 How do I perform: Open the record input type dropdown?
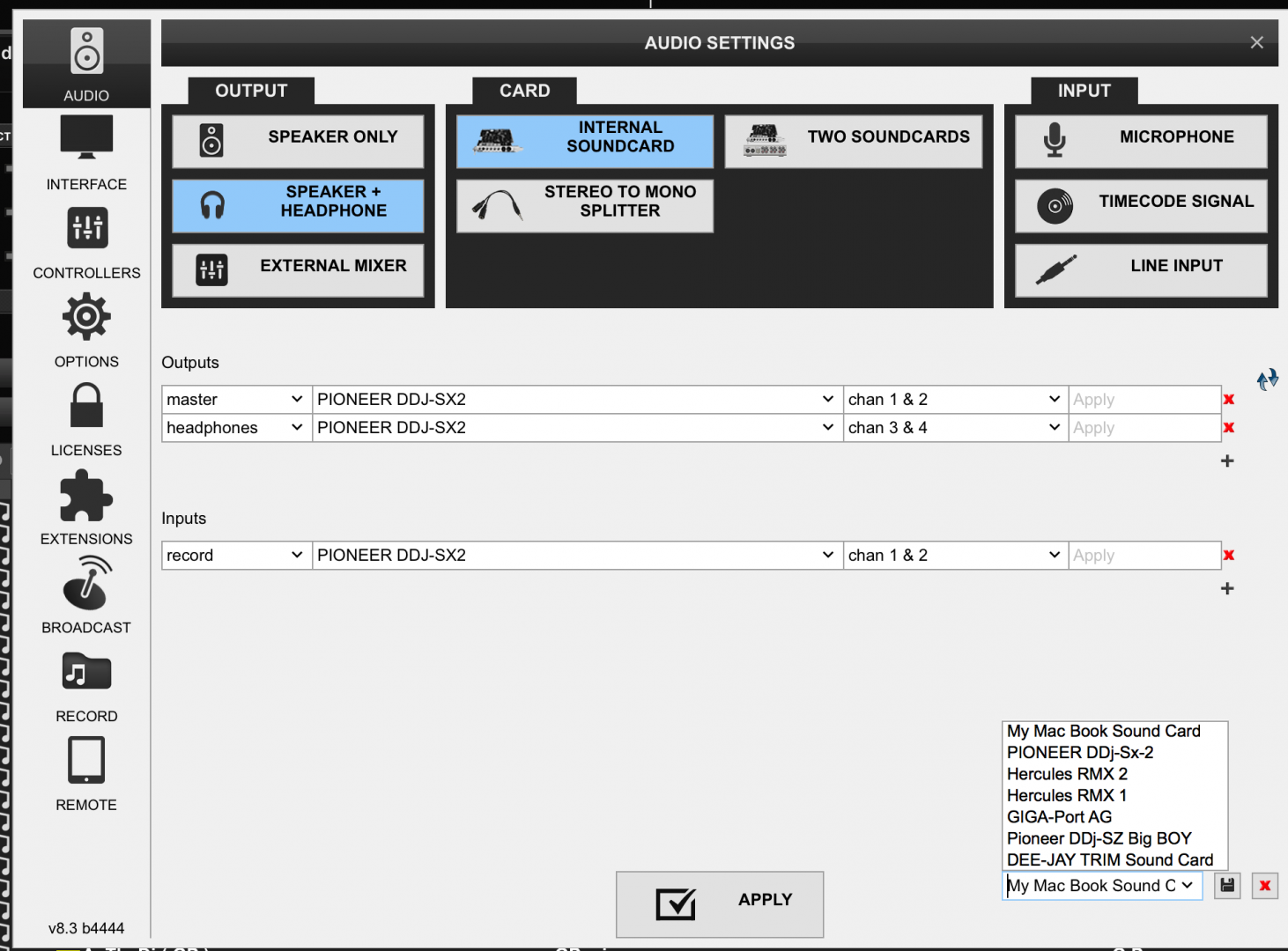[236, 556]
